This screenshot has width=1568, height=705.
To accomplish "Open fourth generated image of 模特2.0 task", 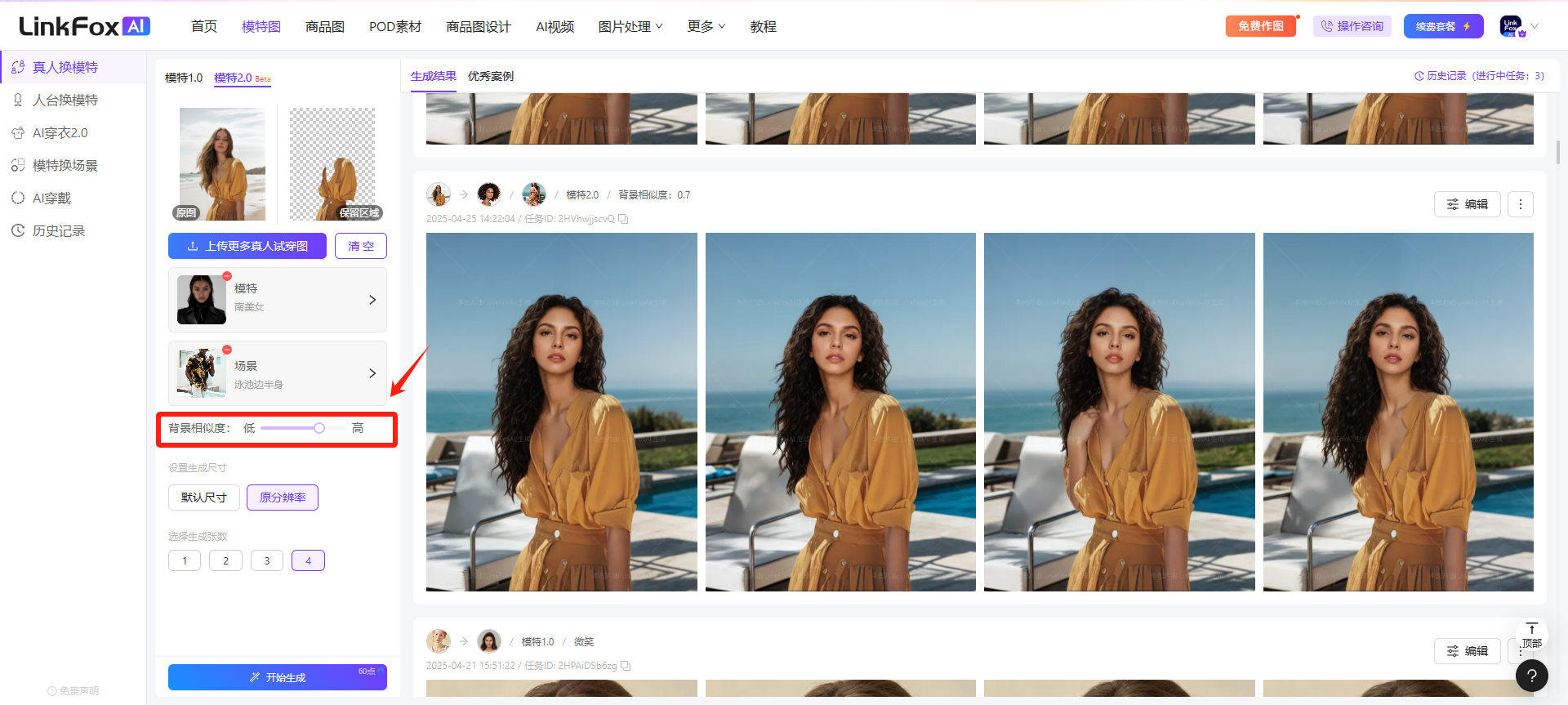I will point(1398,412).
